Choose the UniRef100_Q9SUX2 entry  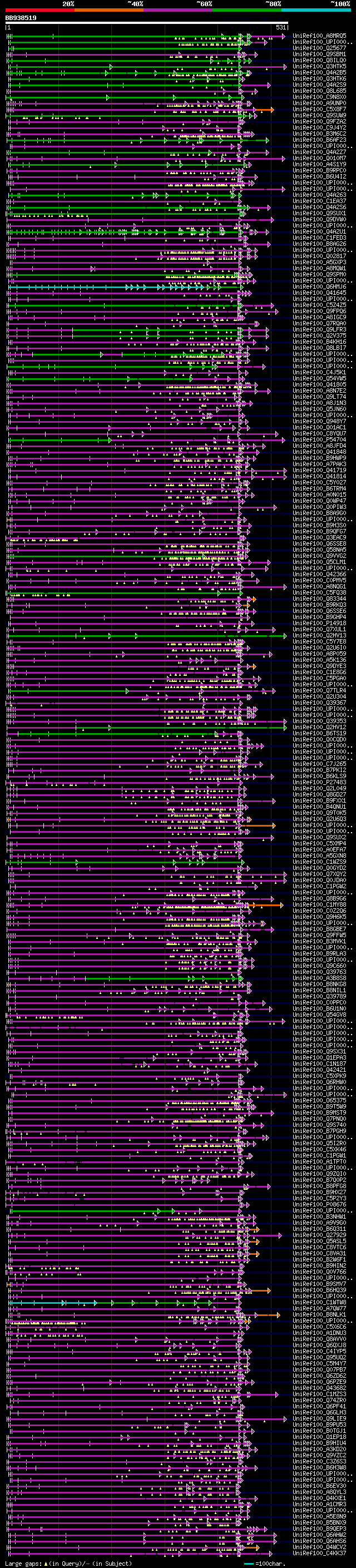tap(319, 837)
